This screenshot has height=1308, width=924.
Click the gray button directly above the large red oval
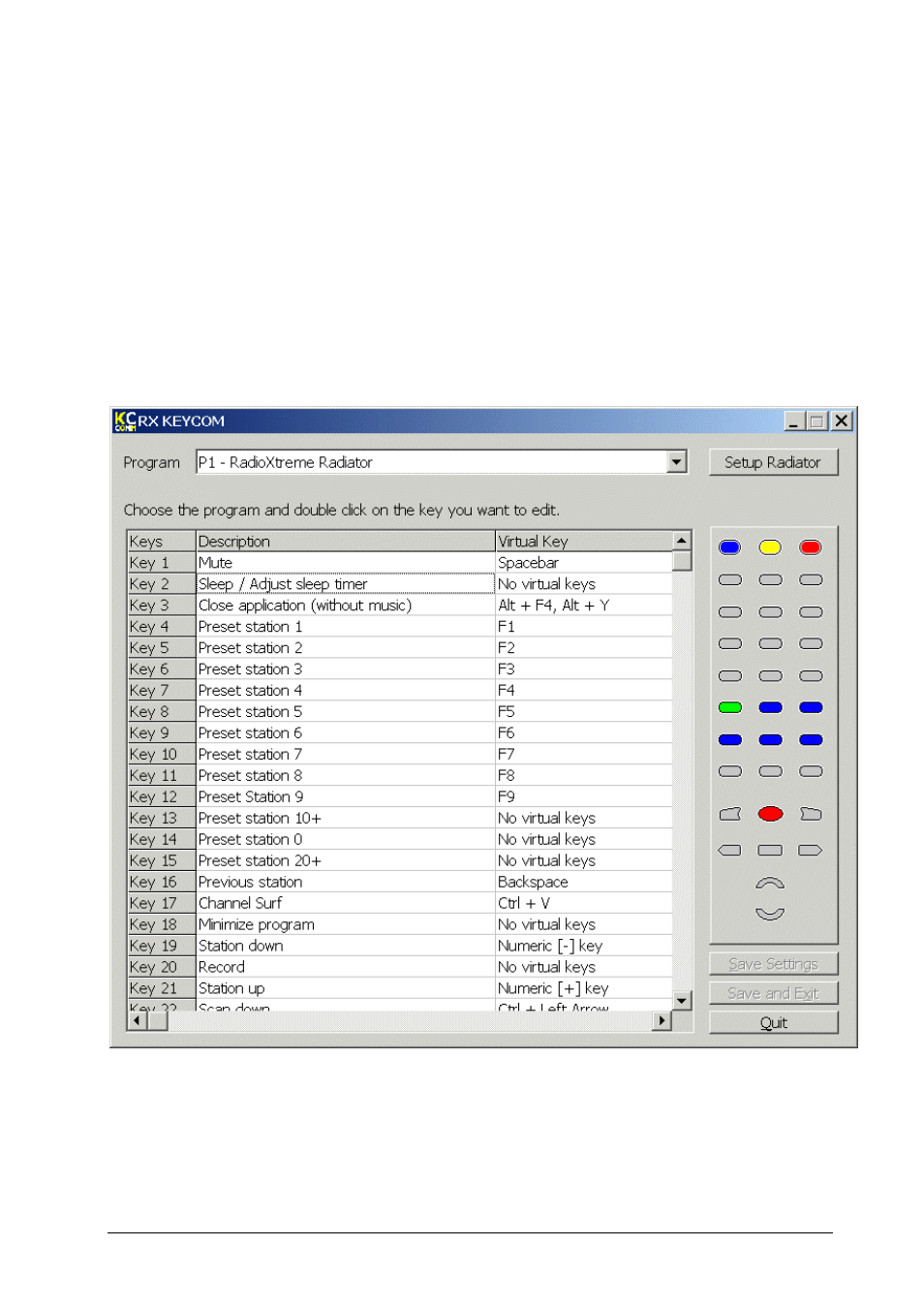(x=770, y=771)
